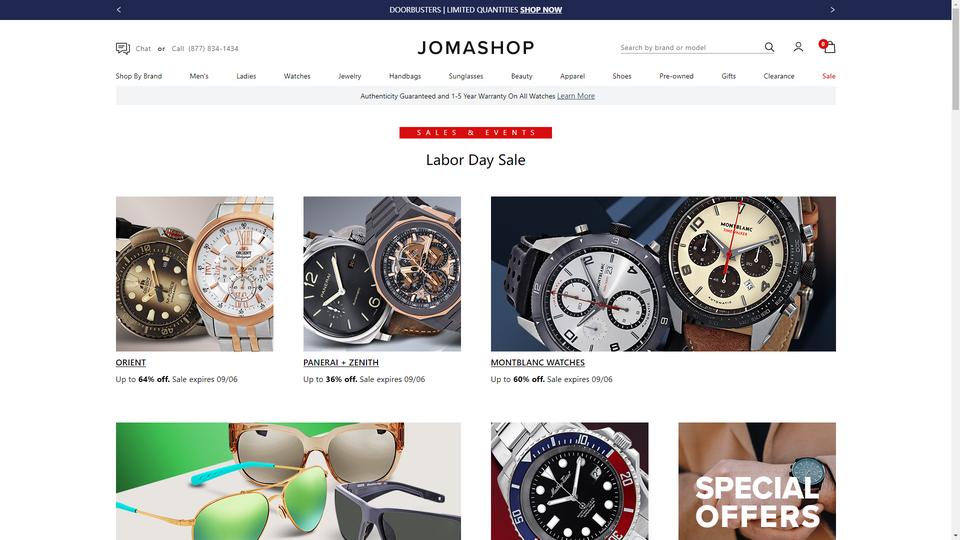
Task: Click the page vertical scrollbar
Action: [956, 270]
